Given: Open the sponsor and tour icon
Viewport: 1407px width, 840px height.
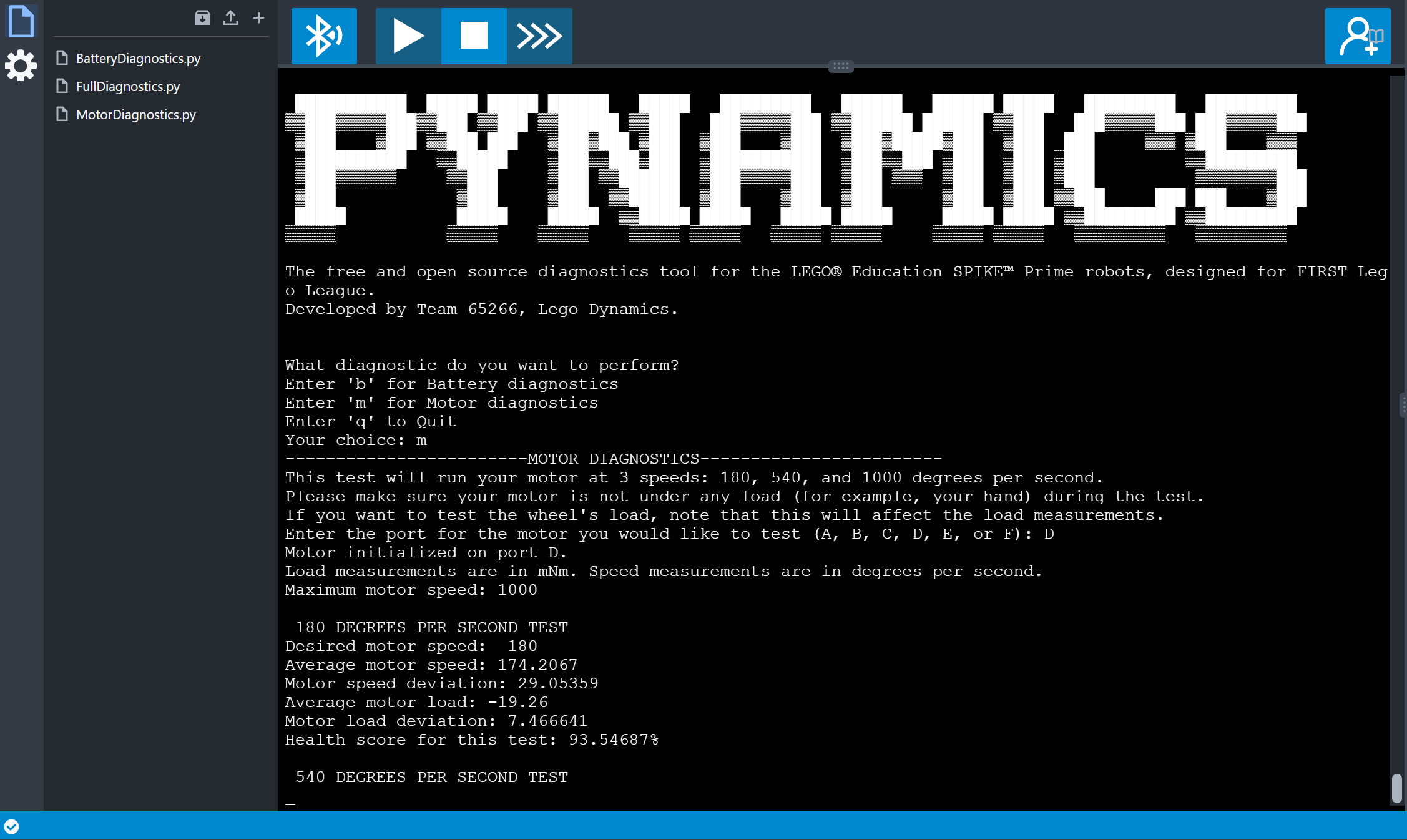Looking at the screenshot, I should pos(1357,36).
